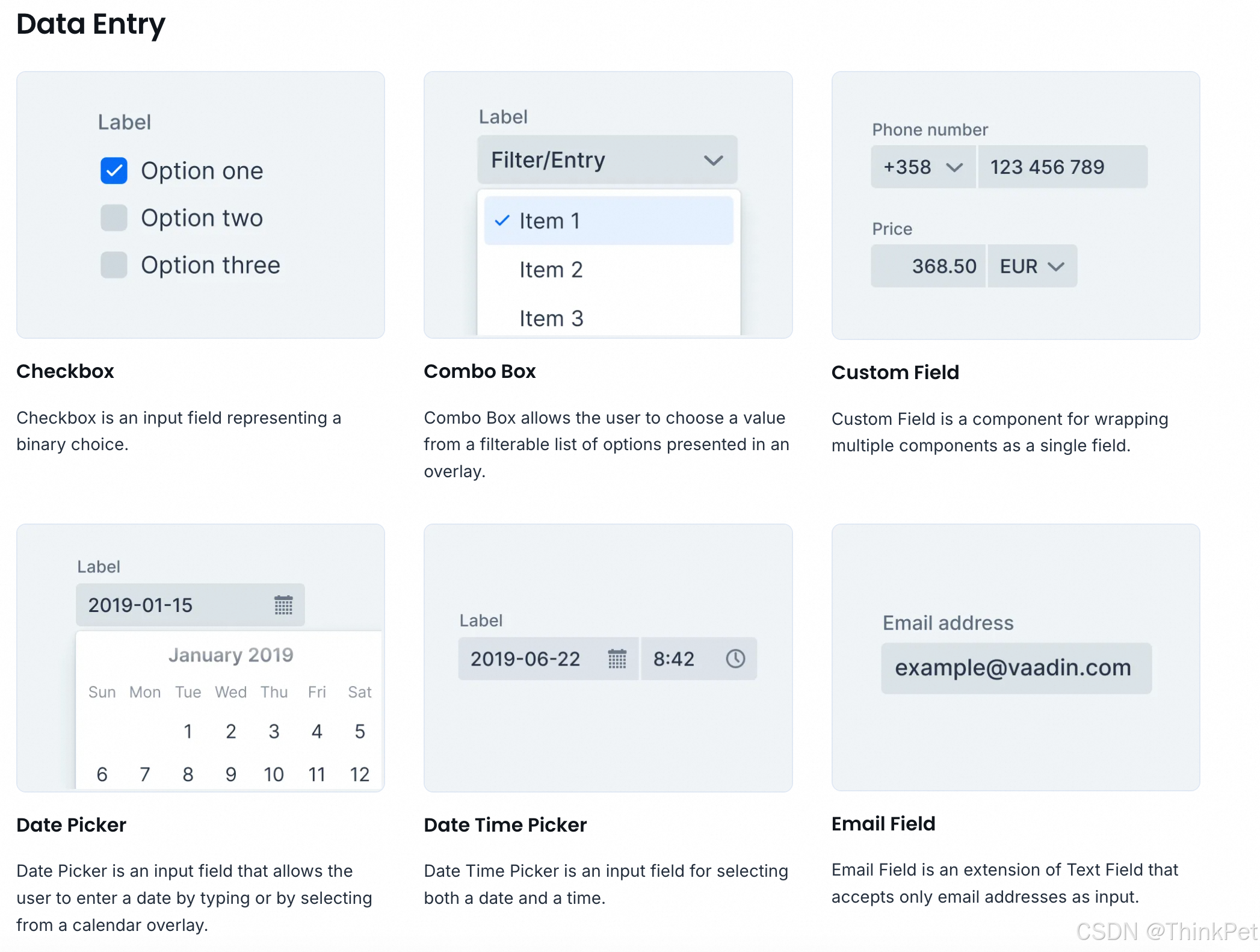This screenshot has width=1260, height=952.
Task: Select day 3 in January 2019 calendar
Action: click(273, 731)
